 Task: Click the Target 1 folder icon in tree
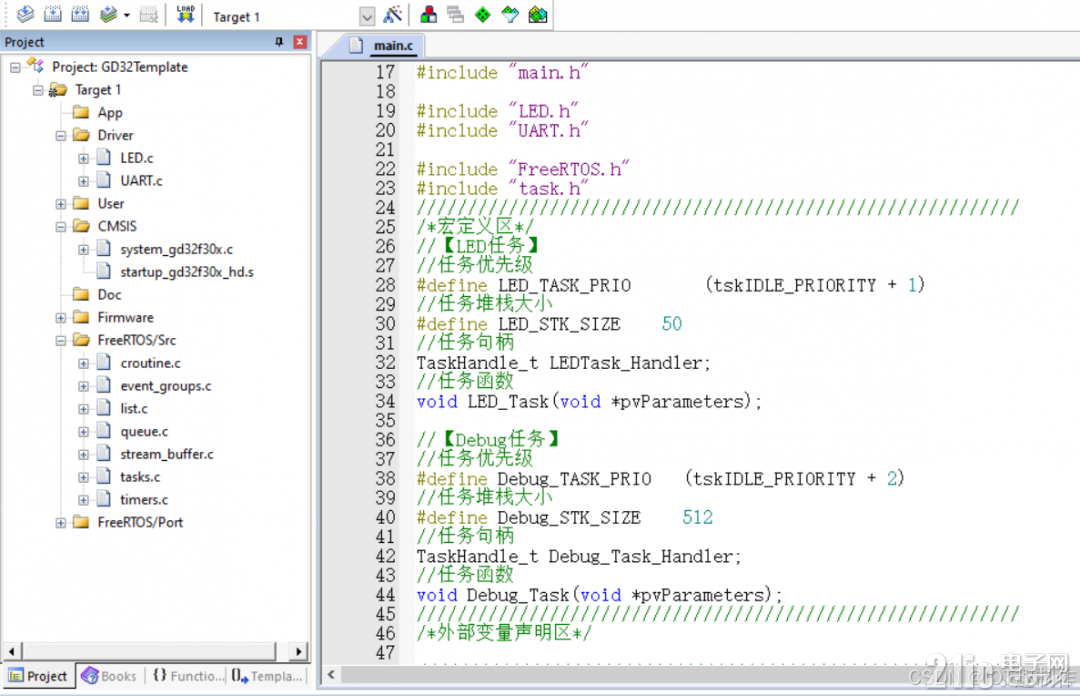(58, 90)
